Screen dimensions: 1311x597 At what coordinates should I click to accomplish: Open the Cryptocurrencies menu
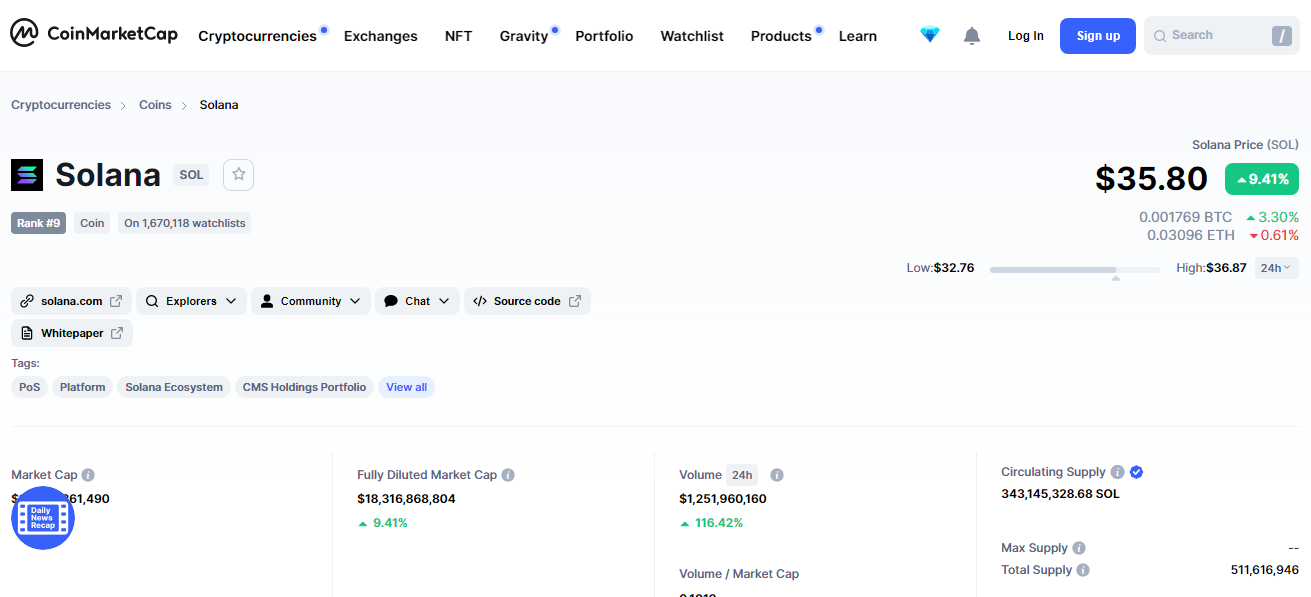tap(257, 36)
